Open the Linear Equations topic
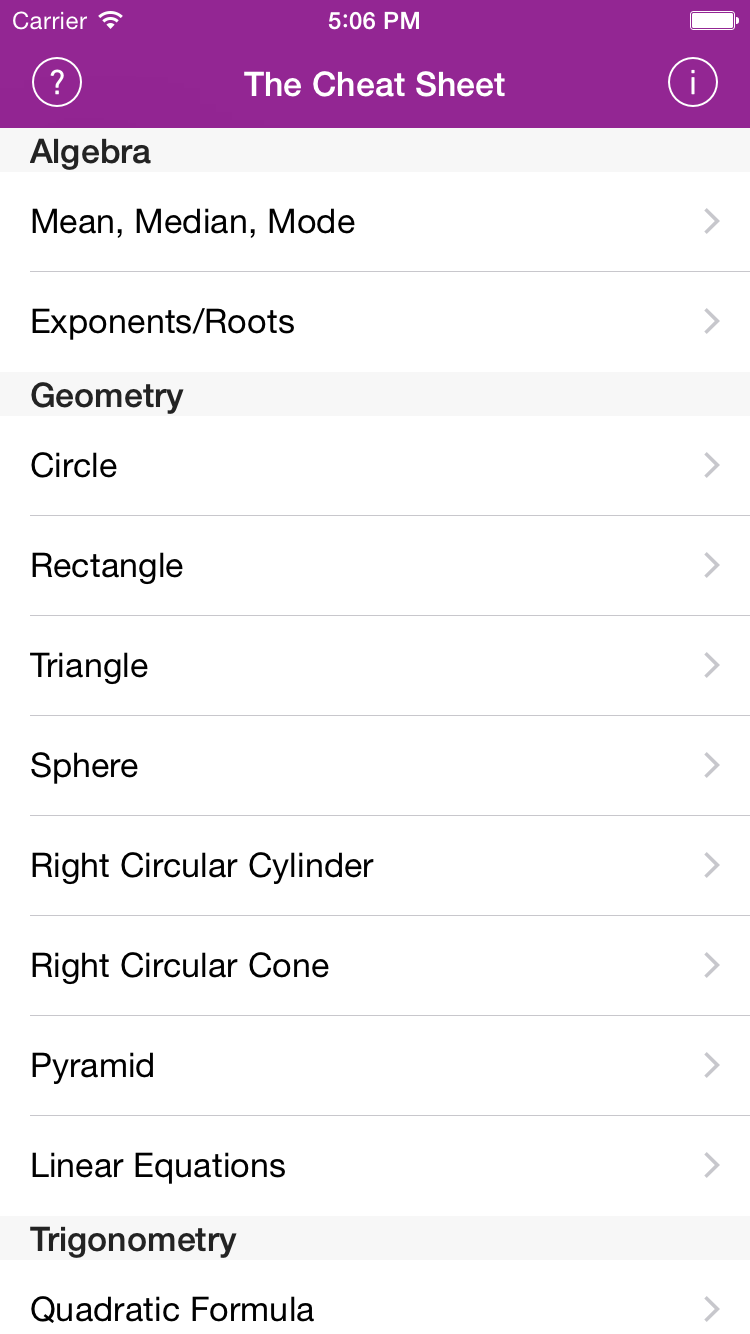 [158, 1166]
